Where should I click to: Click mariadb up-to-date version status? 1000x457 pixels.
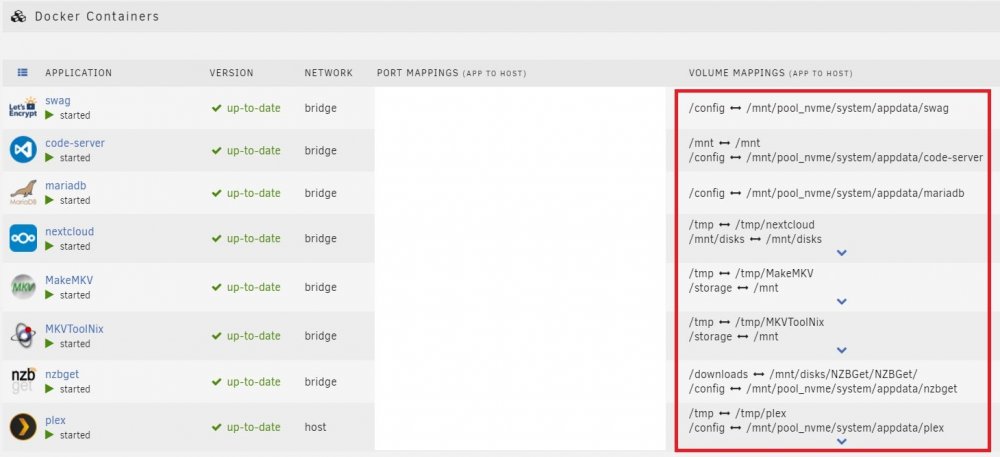click(x=246, y=193)
